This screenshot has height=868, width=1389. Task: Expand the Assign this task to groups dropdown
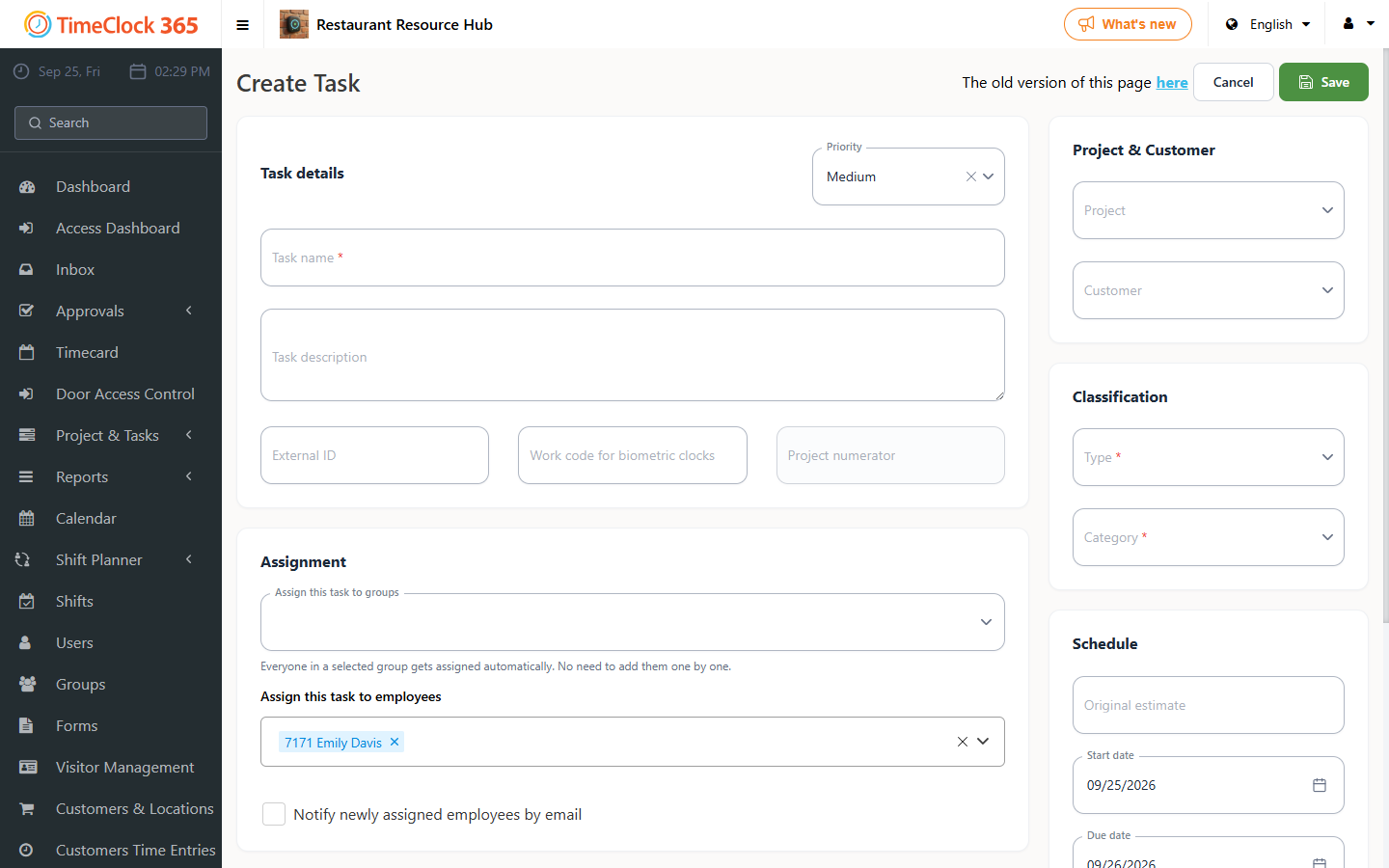pyautogui.click(x=633, y=622)
